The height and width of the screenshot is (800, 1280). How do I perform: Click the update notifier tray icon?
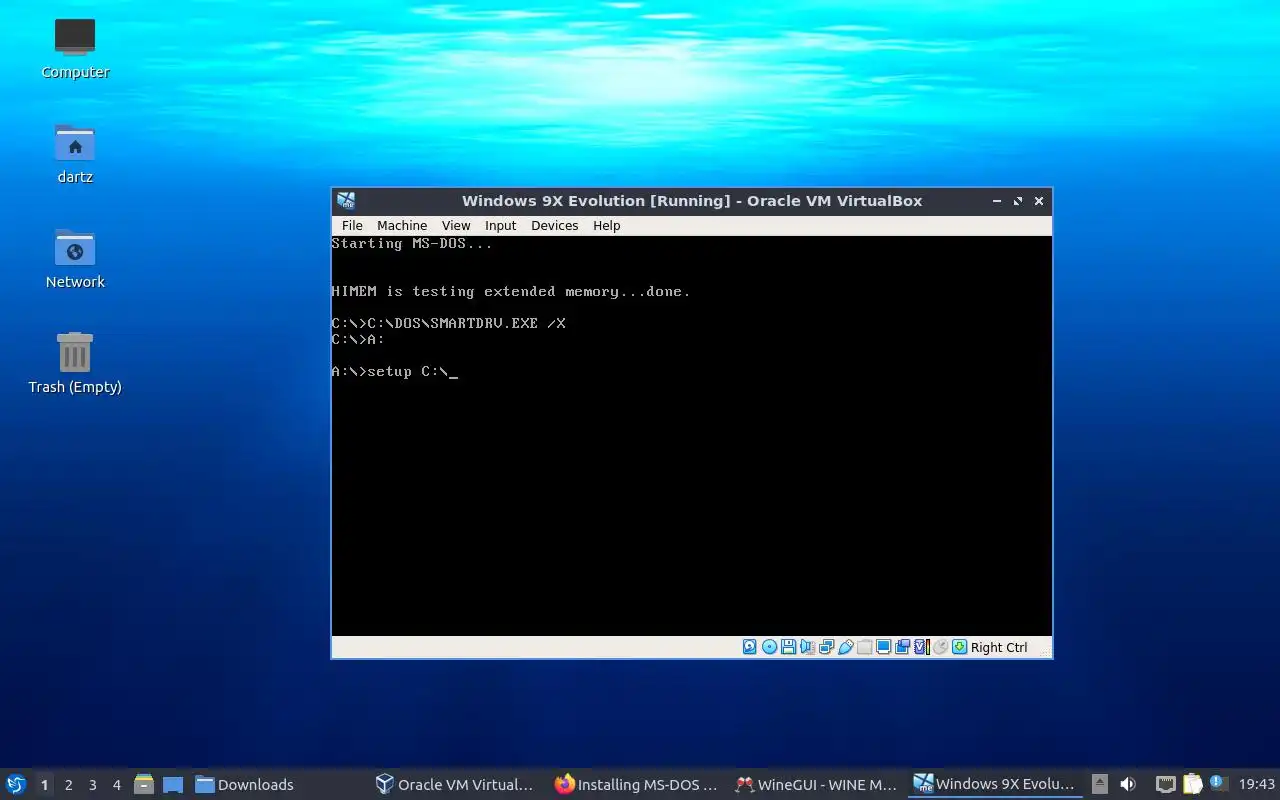tap(1218, 783)
